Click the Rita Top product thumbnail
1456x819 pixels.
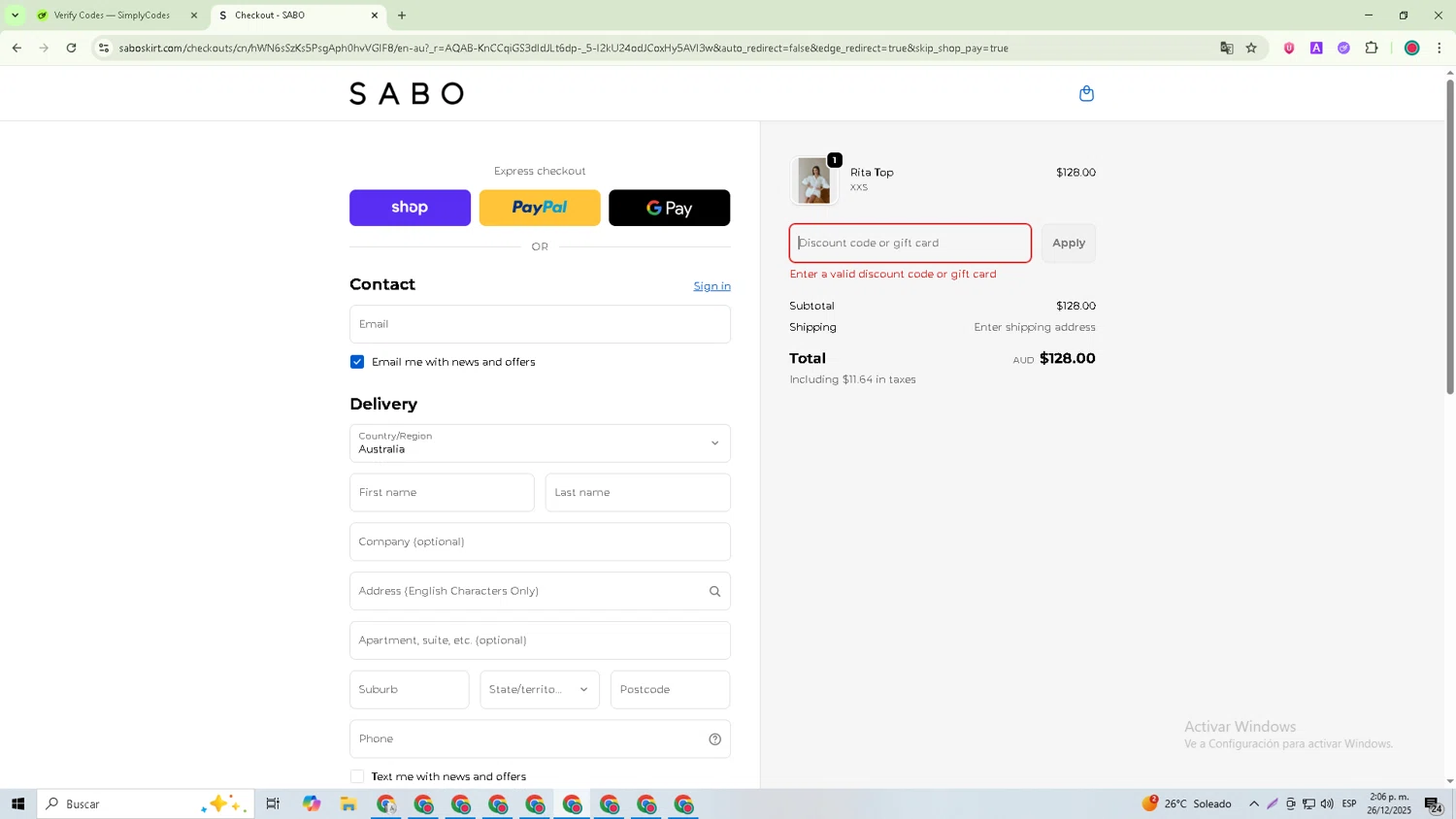point(813,180)
